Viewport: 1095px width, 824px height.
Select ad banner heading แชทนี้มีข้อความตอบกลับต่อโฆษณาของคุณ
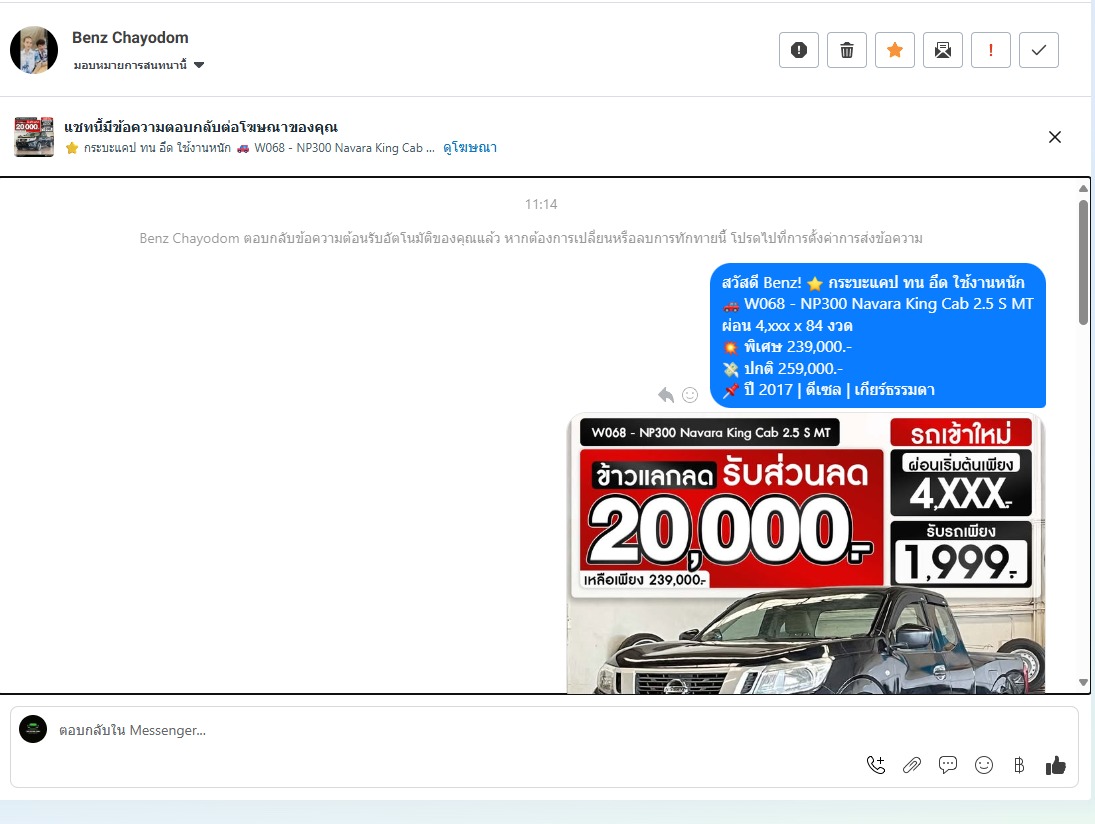tap(201, 127)
